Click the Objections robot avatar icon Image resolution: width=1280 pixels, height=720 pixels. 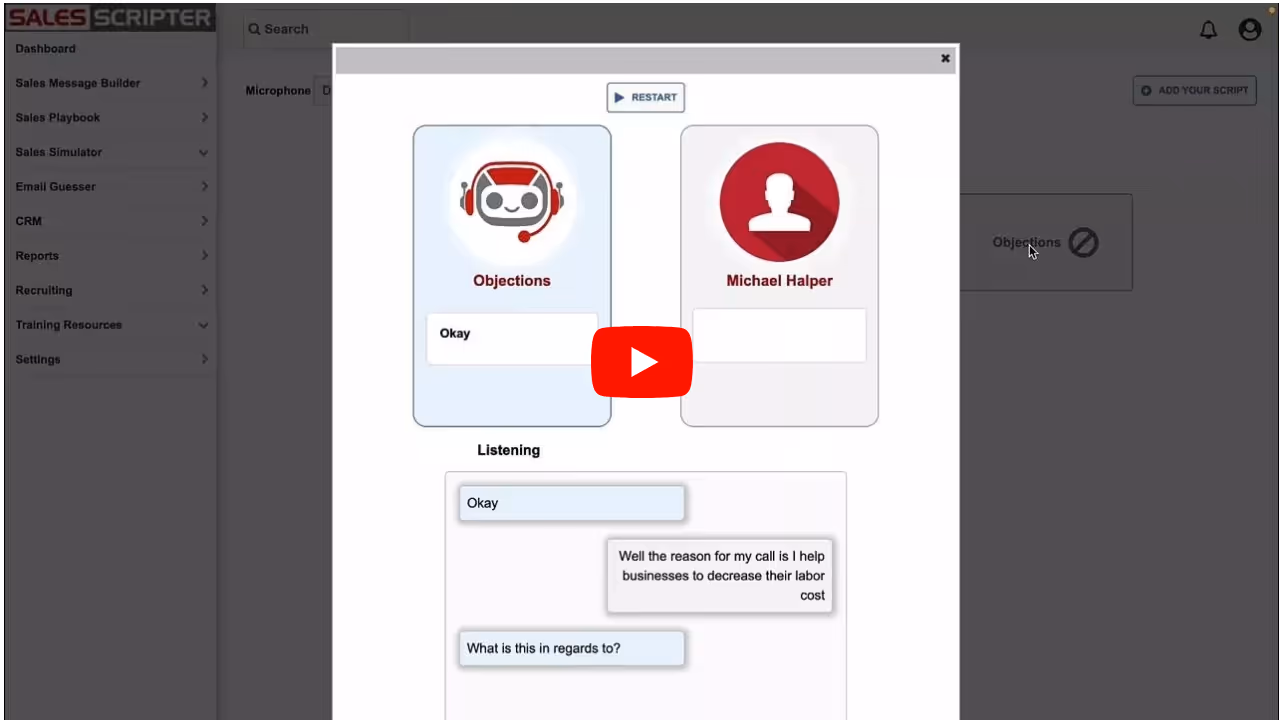(512, 201)
